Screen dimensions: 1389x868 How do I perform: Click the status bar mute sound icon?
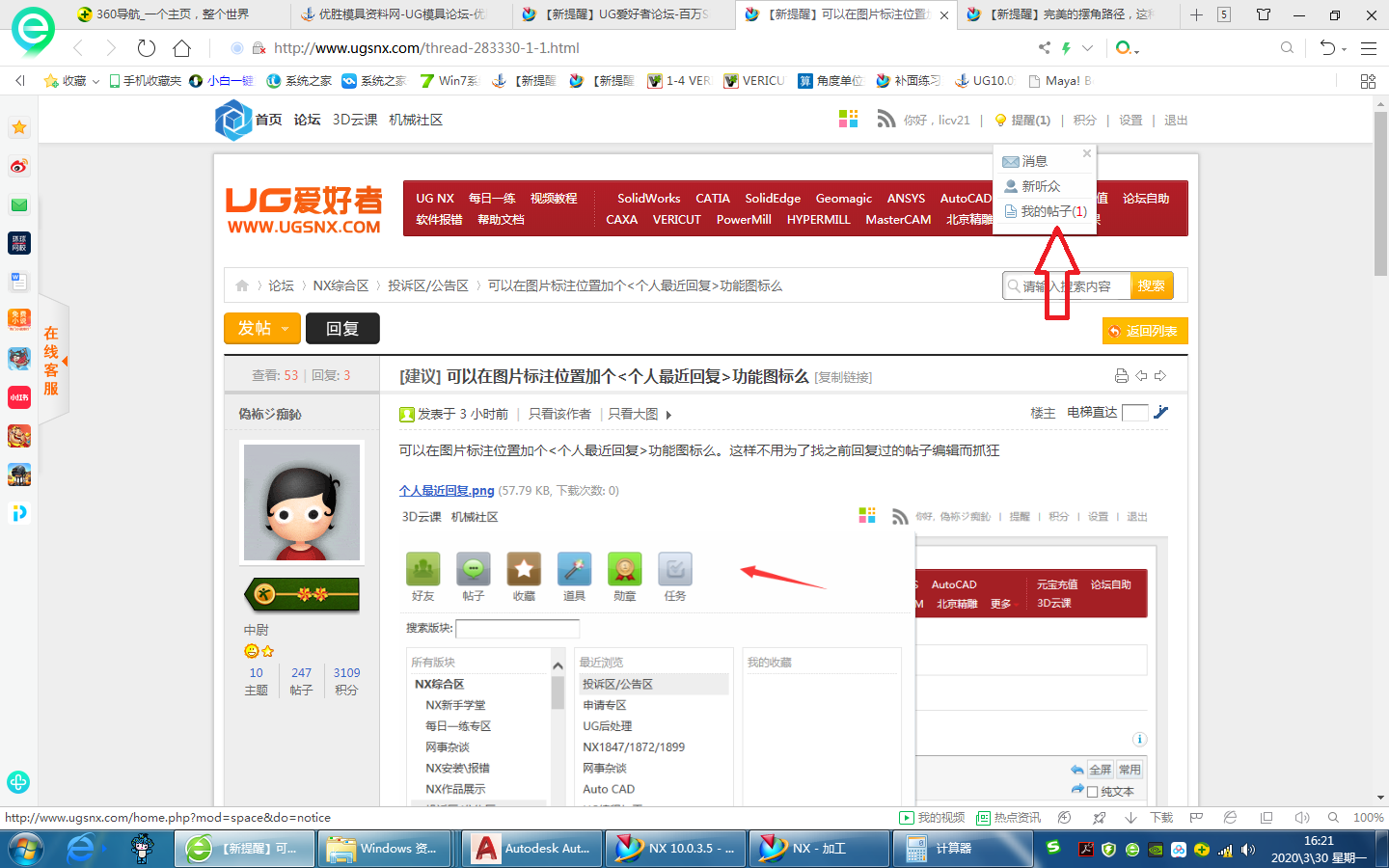pos(1302,818)
